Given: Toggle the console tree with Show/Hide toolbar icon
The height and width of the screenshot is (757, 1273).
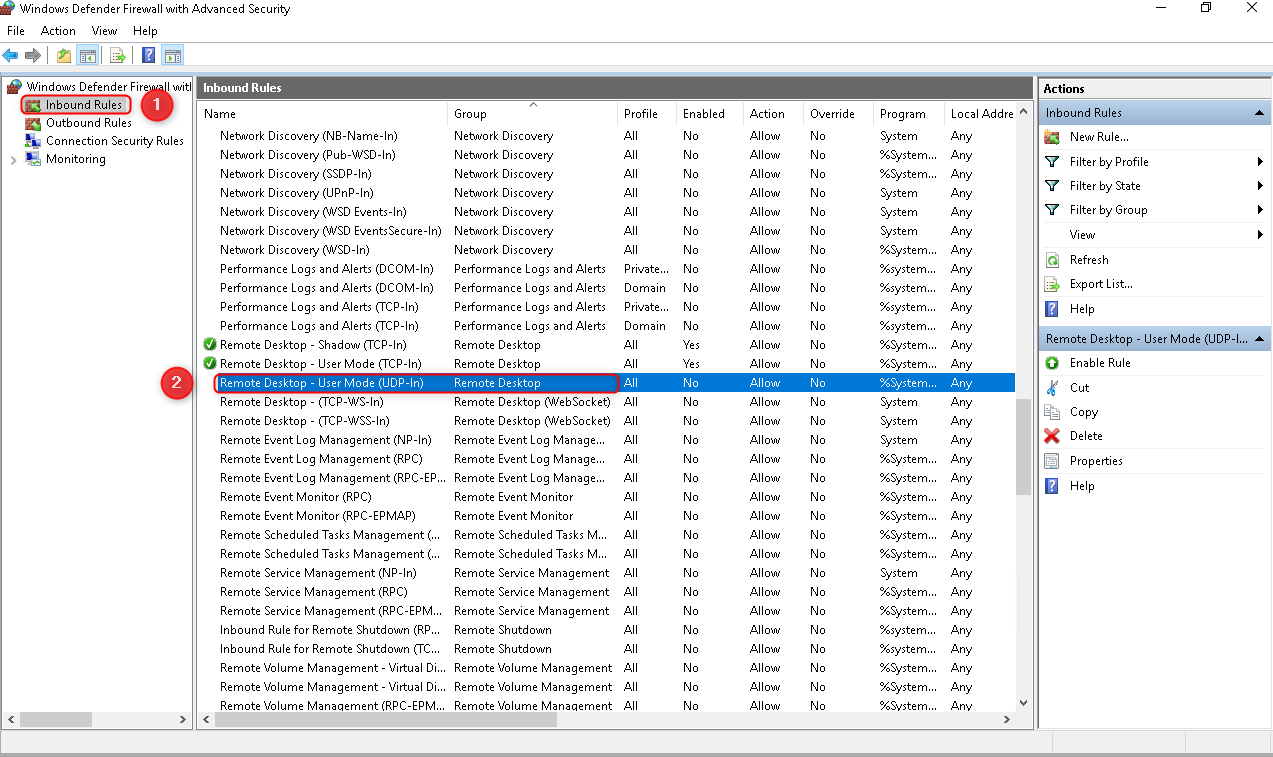Looking at the screenshot, I should (x=88, y=55).
